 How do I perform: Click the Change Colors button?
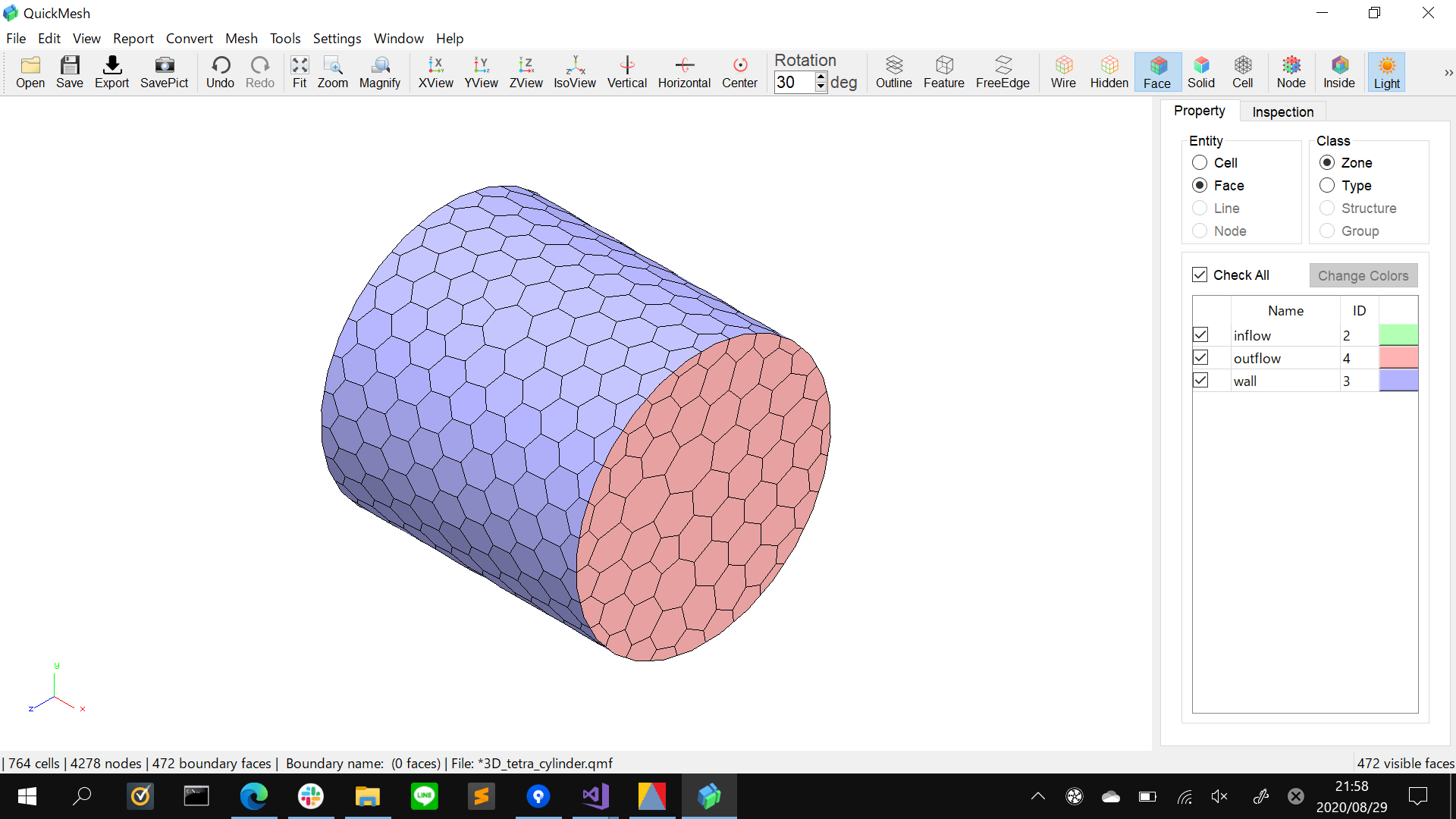click(x=1363, y=275)
